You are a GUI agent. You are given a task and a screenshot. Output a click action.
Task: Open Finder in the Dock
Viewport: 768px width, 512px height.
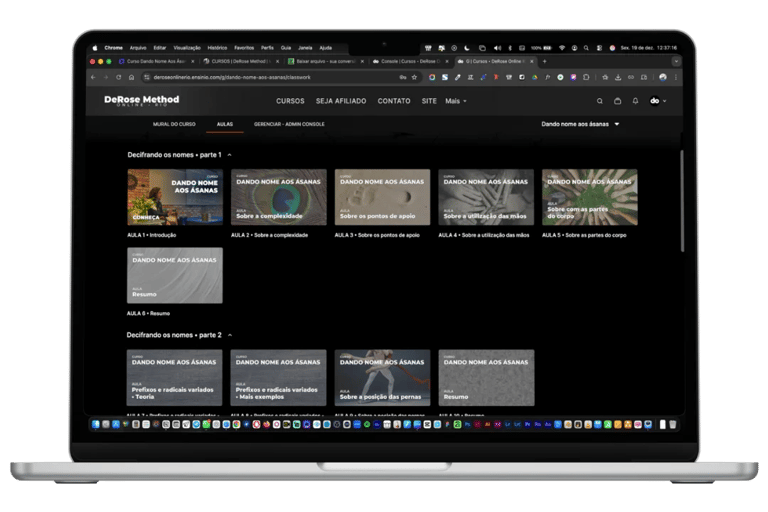pyautogui.click(x=96, y=424)
